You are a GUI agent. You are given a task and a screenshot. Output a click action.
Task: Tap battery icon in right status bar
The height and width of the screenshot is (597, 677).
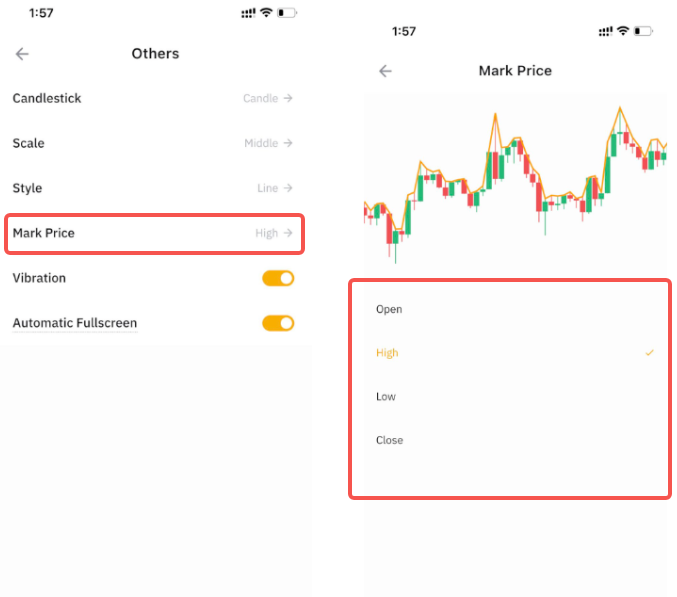point(645,31)
